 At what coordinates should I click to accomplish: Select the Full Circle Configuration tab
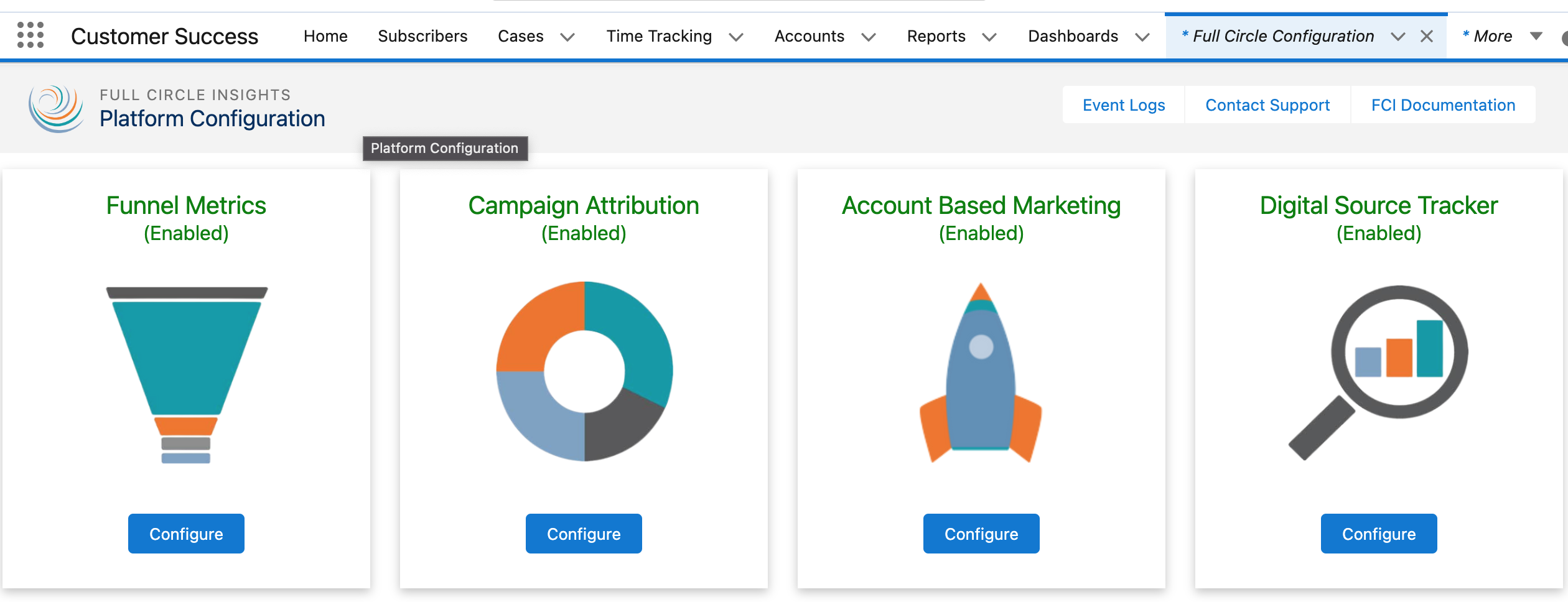click(x=1278, y=36)
